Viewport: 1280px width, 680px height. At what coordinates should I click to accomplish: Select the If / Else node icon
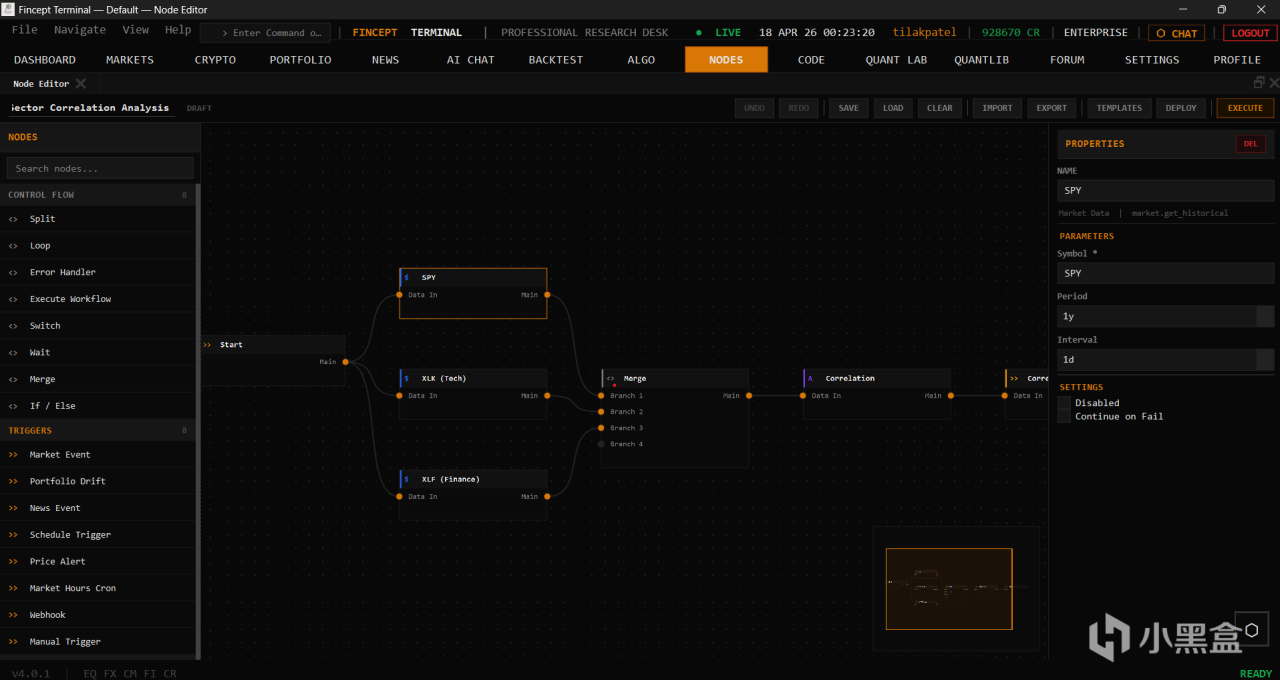[x=13, y=406]
